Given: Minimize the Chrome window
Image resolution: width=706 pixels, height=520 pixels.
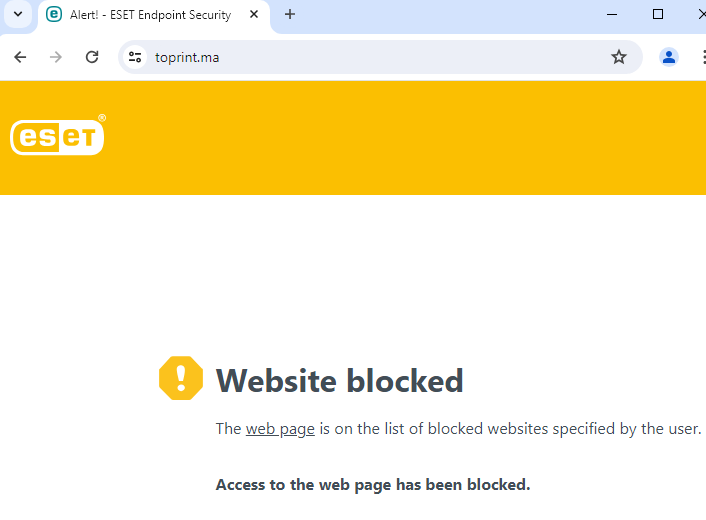Looking at the screenshot, I should tap(612, 14).
